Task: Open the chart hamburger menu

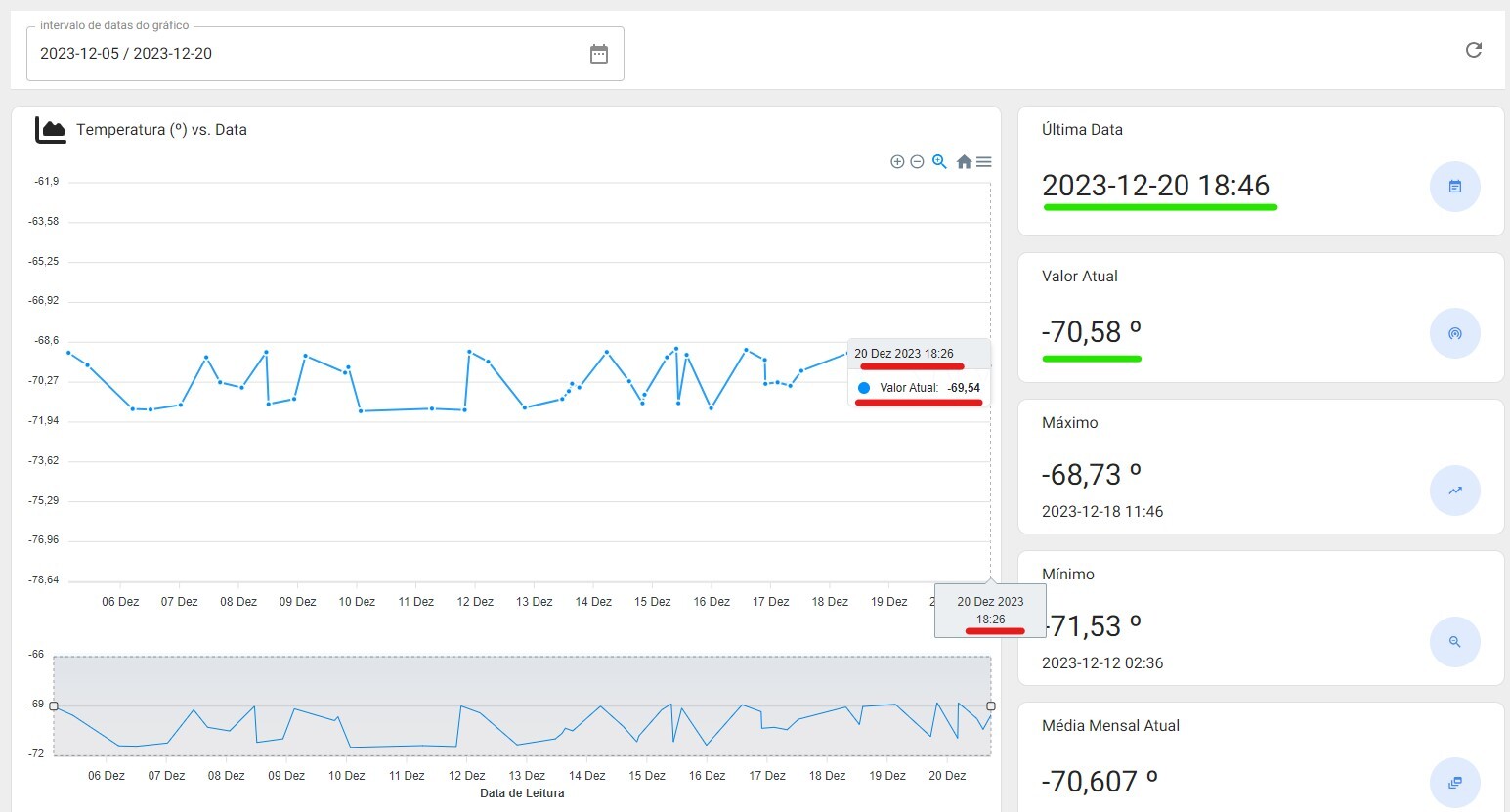Action: point(984,162)
